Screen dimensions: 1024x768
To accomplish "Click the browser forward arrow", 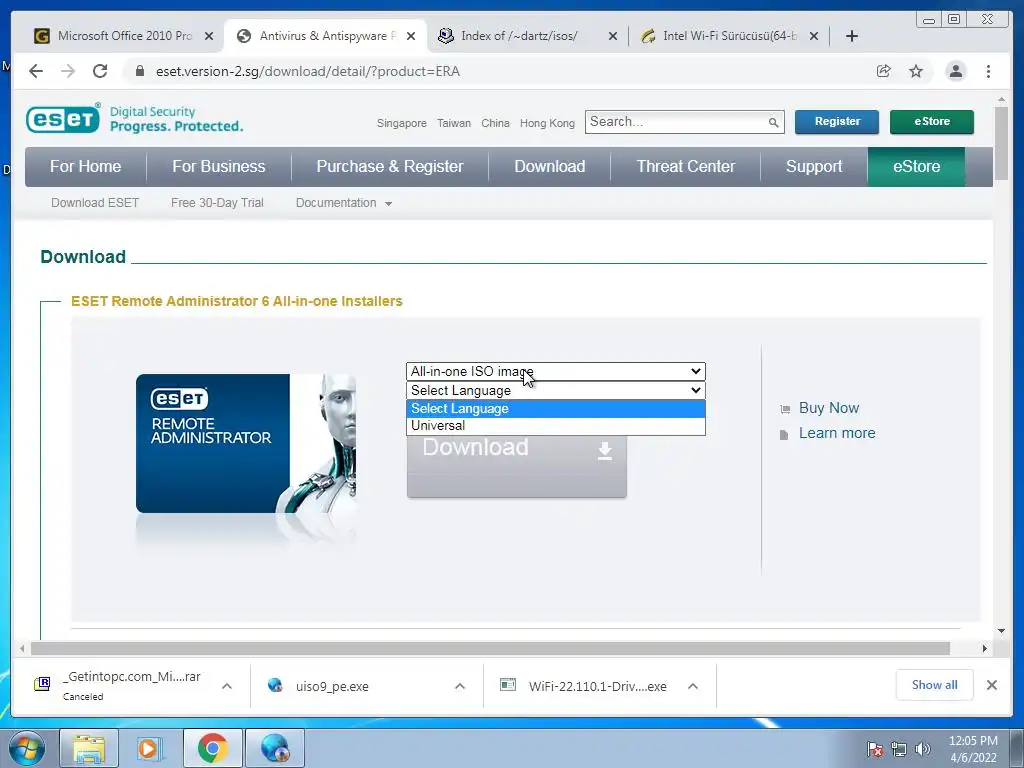I will pyautogui.click(x=68, y=71).
